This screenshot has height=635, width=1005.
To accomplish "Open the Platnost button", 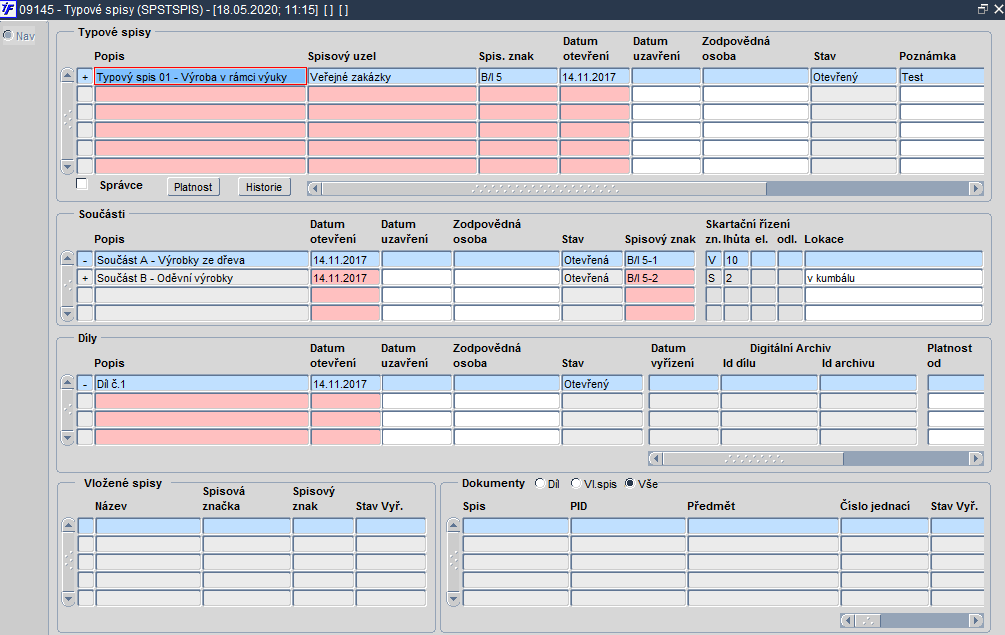I will 193,187.
